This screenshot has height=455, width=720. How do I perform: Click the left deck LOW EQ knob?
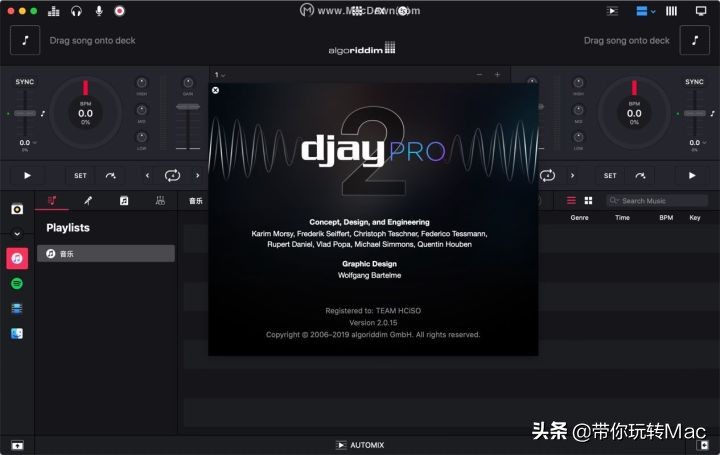tap(141, 137)
